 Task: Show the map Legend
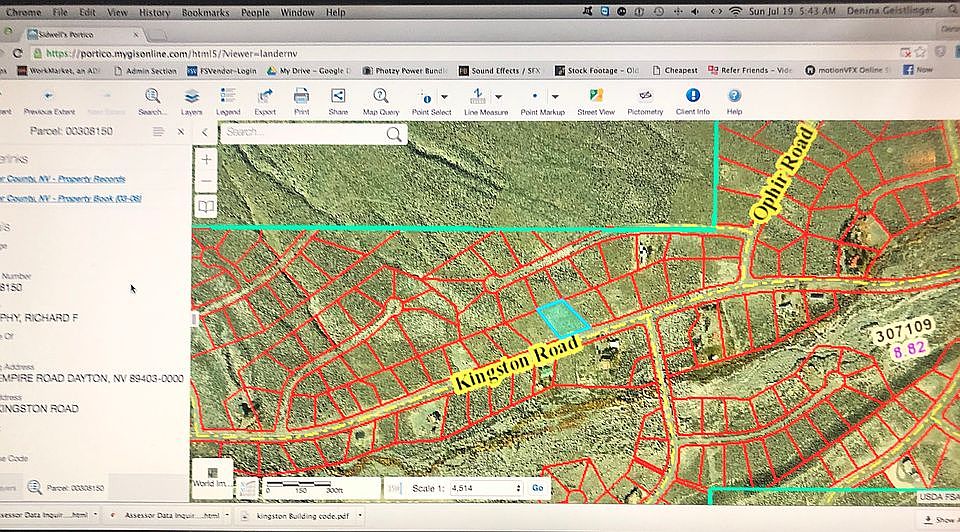(x=228, y=97)
